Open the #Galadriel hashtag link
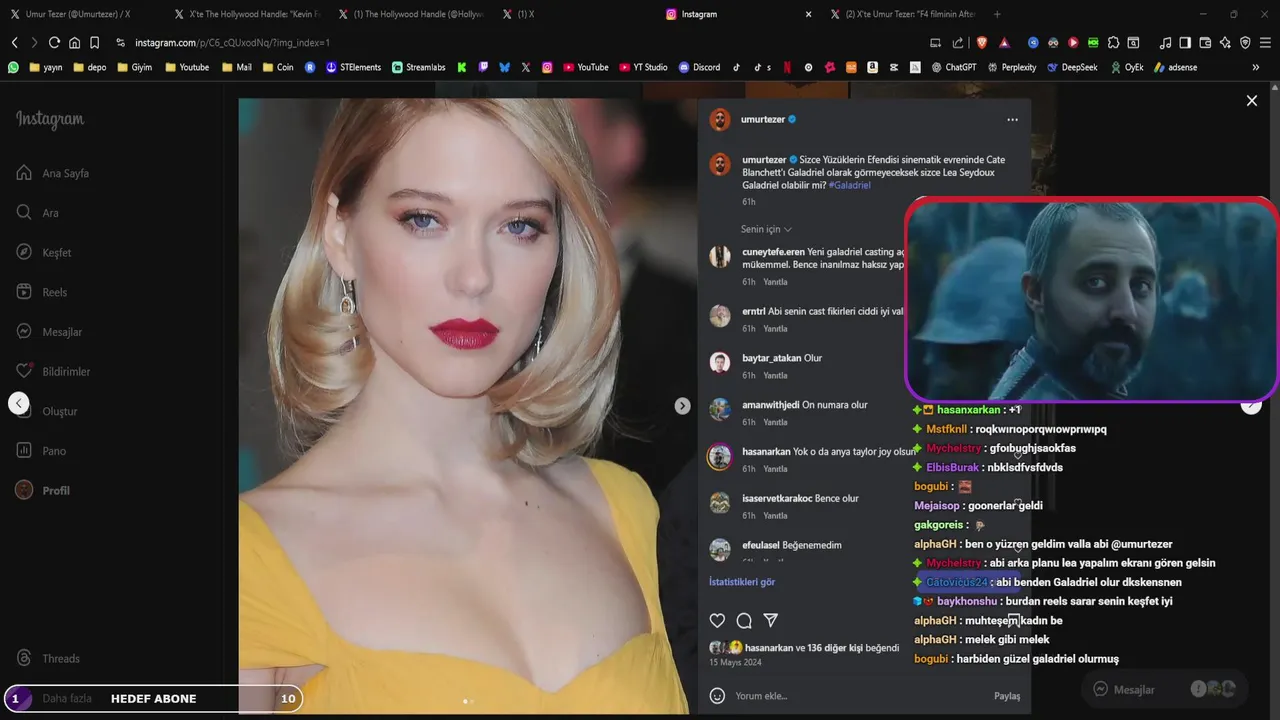The image size is (1280, 720). tap(850, 185)
